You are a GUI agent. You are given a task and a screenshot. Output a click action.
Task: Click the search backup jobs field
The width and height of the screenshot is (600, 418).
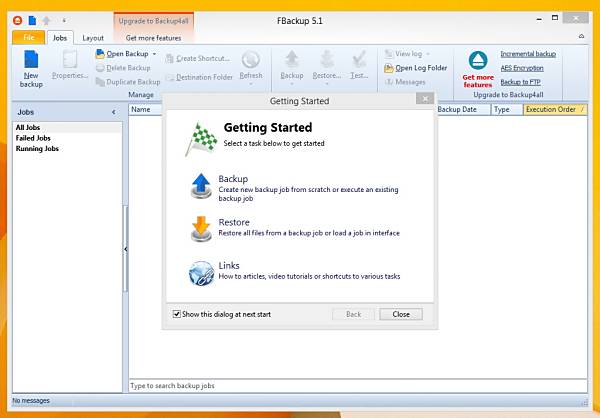[x=358, y=386]
